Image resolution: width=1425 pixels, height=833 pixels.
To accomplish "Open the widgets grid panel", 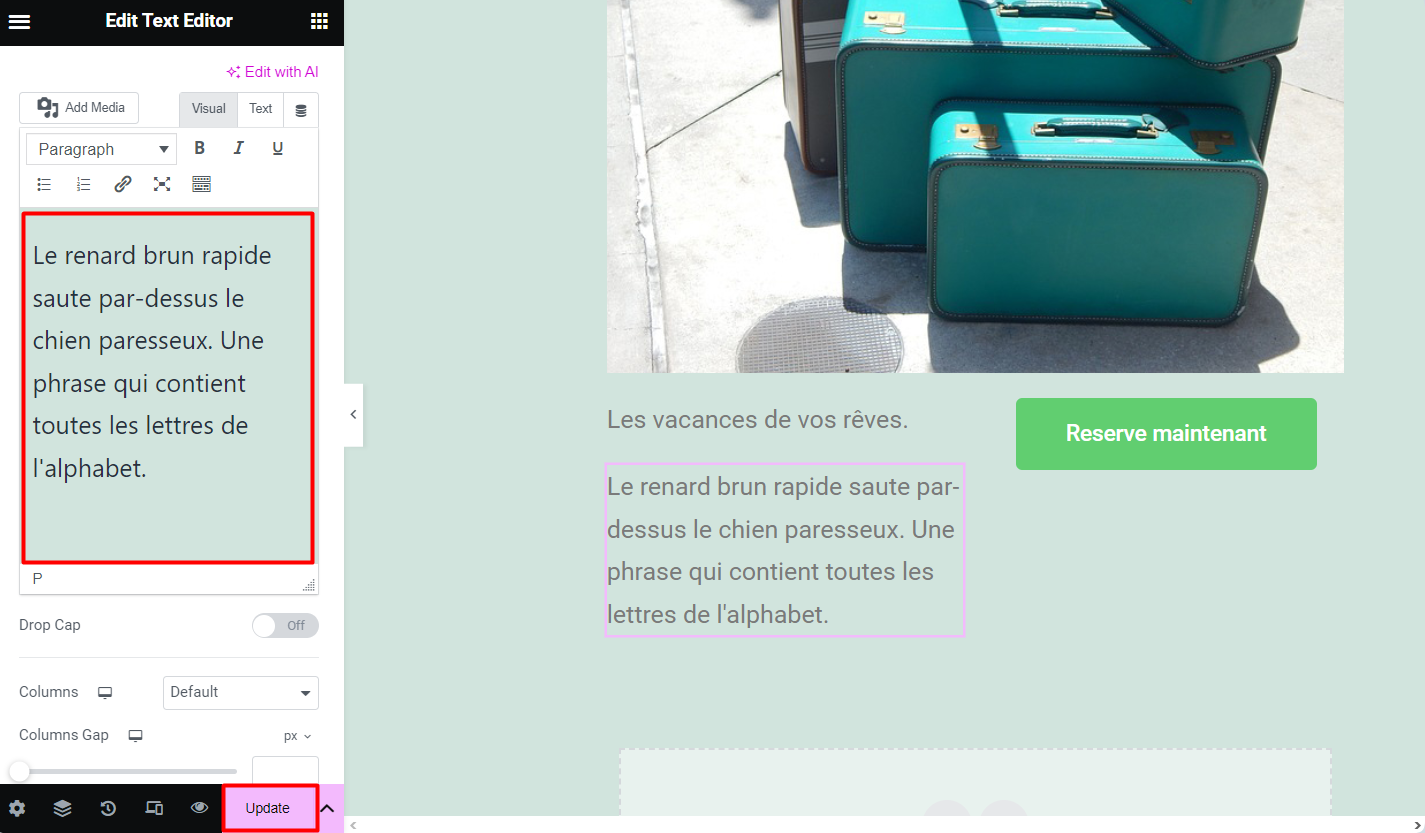I will tap(319, 22).
